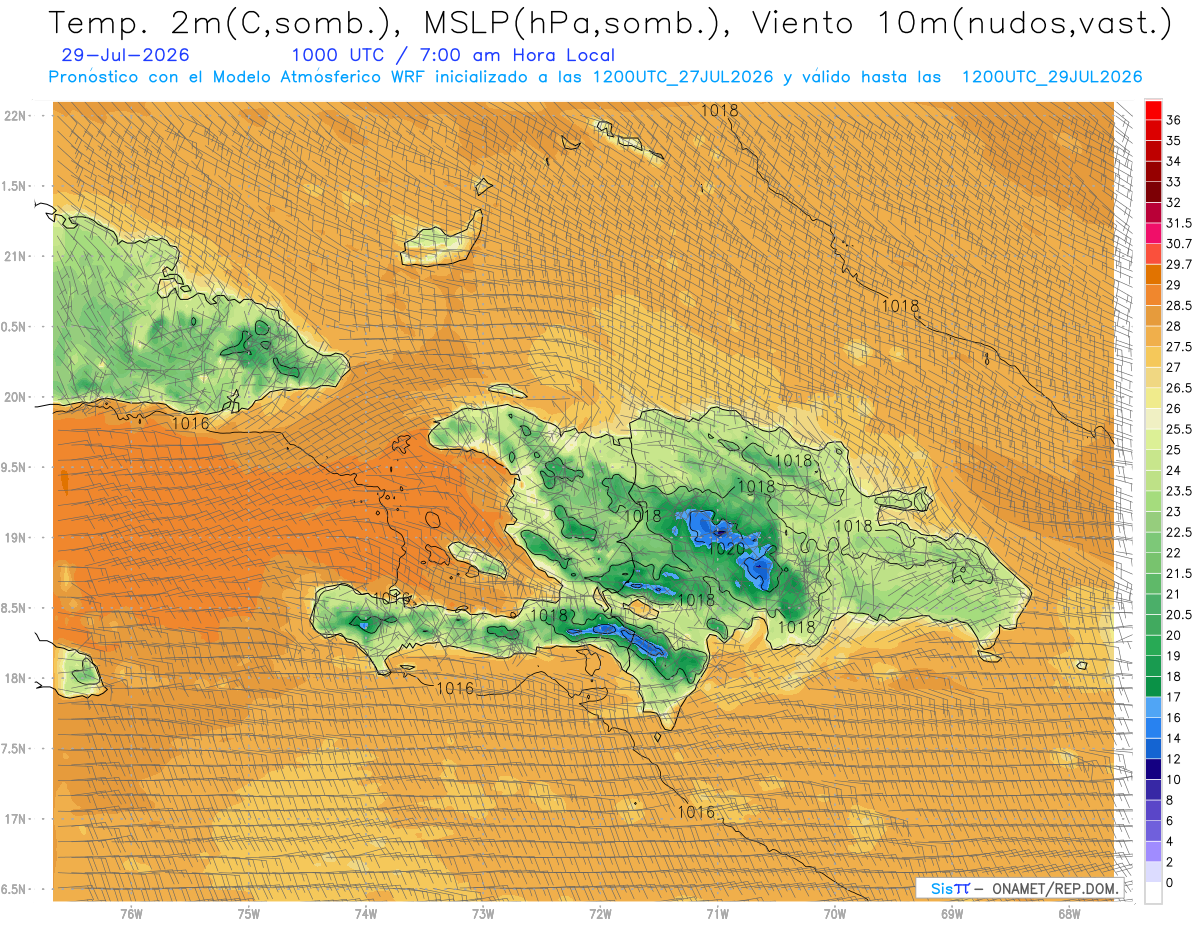Click legend value 31.5
1200x927 pixels.
[1179, 223]
